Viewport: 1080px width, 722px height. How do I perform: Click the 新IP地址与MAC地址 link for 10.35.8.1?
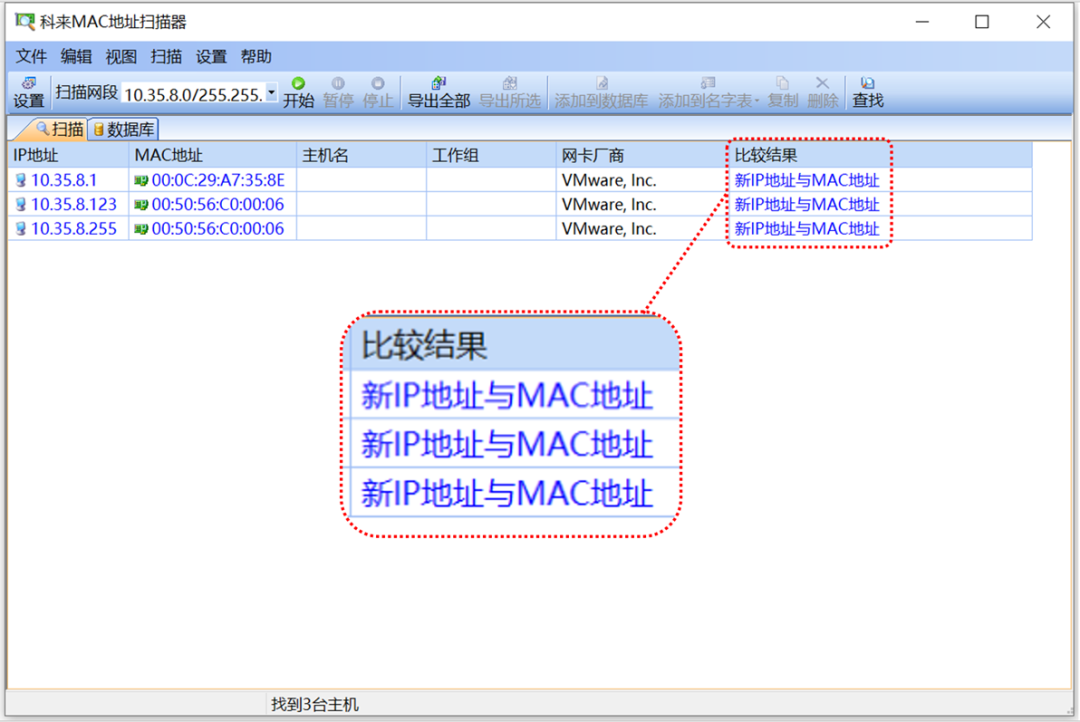[x=807, y=180]
